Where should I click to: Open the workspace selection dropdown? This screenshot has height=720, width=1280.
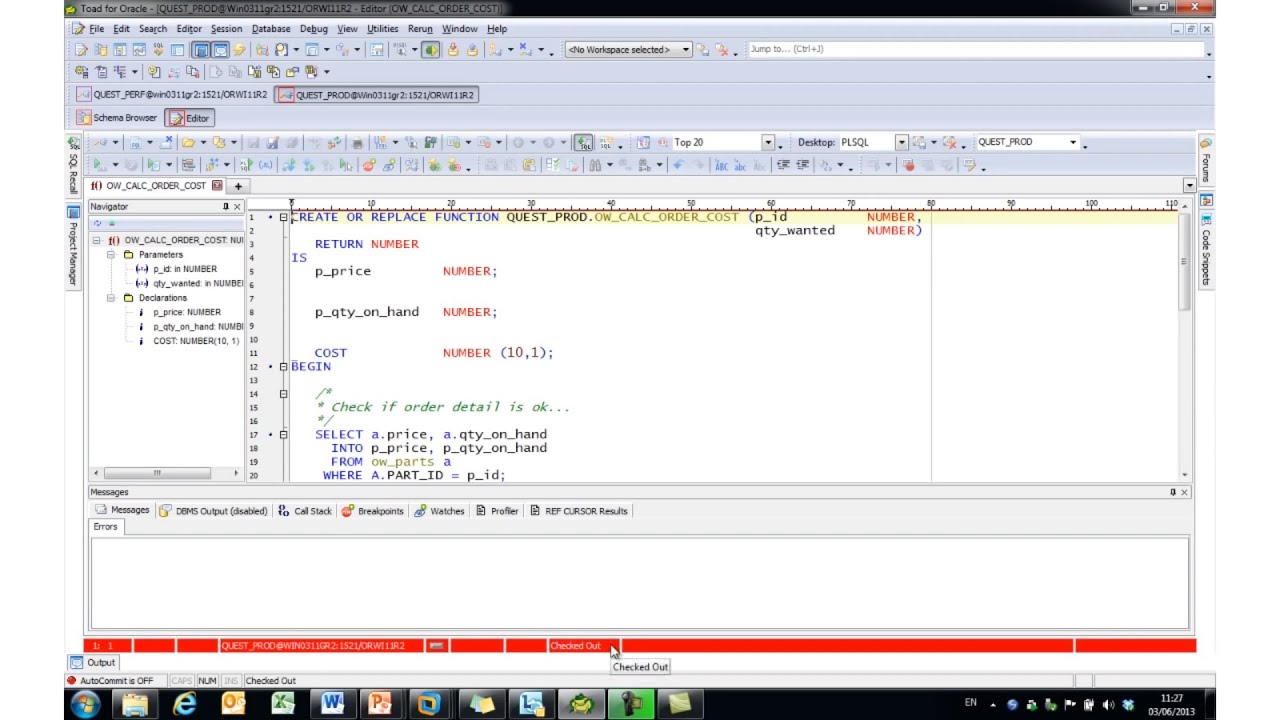(x=686, y=50)
